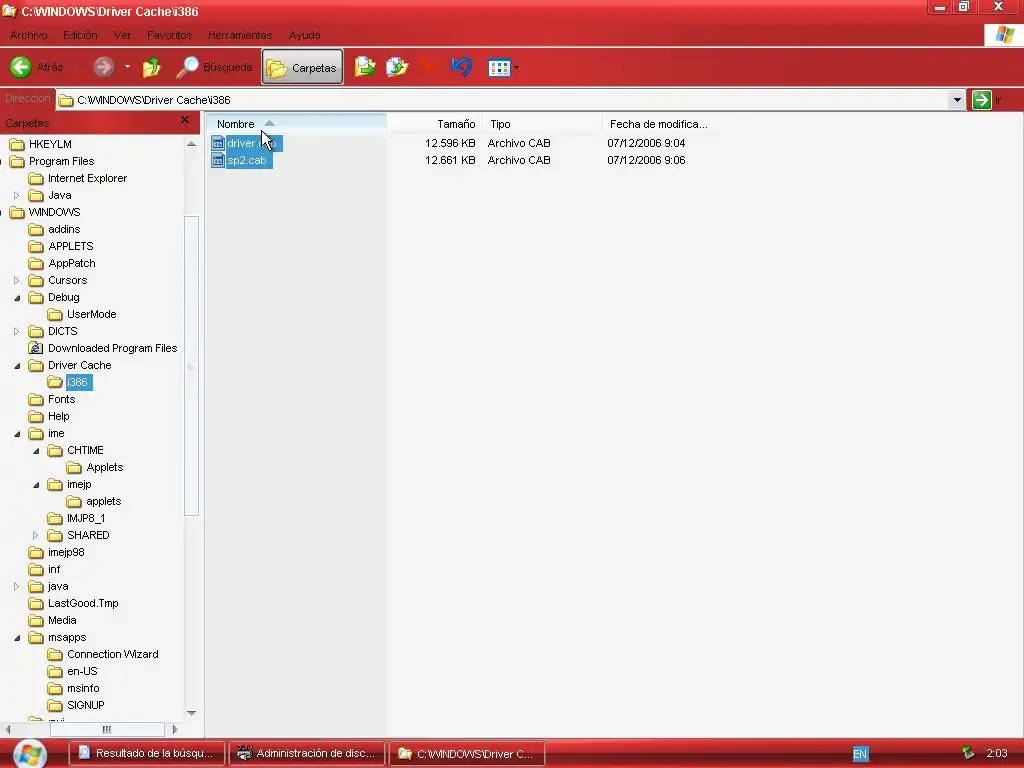
Task: Select Internet Explorer folder icon
Action: (x=36, y=178)
